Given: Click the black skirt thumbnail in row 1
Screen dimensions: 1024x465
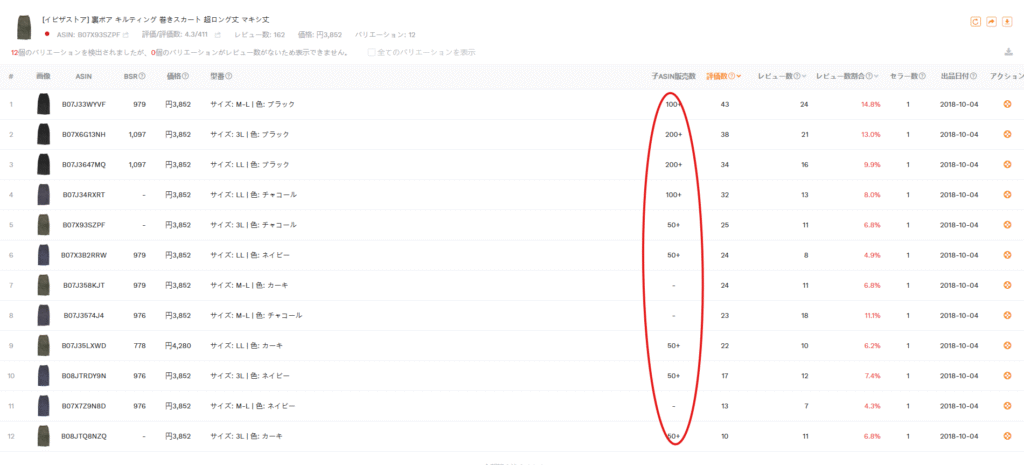Looking at the screenshot, I should click(x=43, y=104).
